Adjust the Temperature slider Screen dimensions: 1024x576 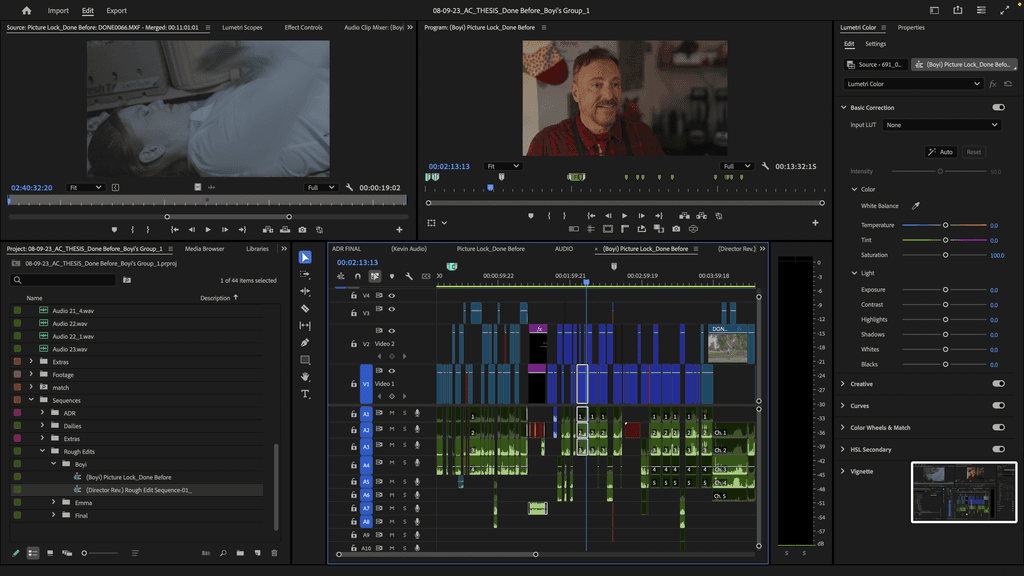pyautogui.click(x=945, y=225)
